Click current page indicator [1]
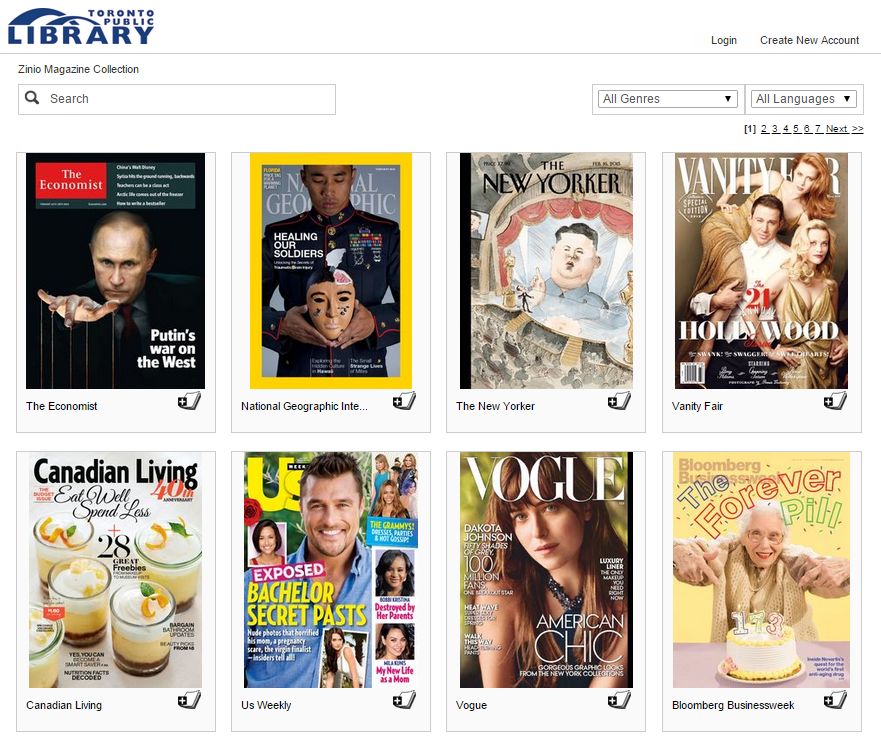The image size is (881, 741). pyautogui.click(x=750, y=129)
